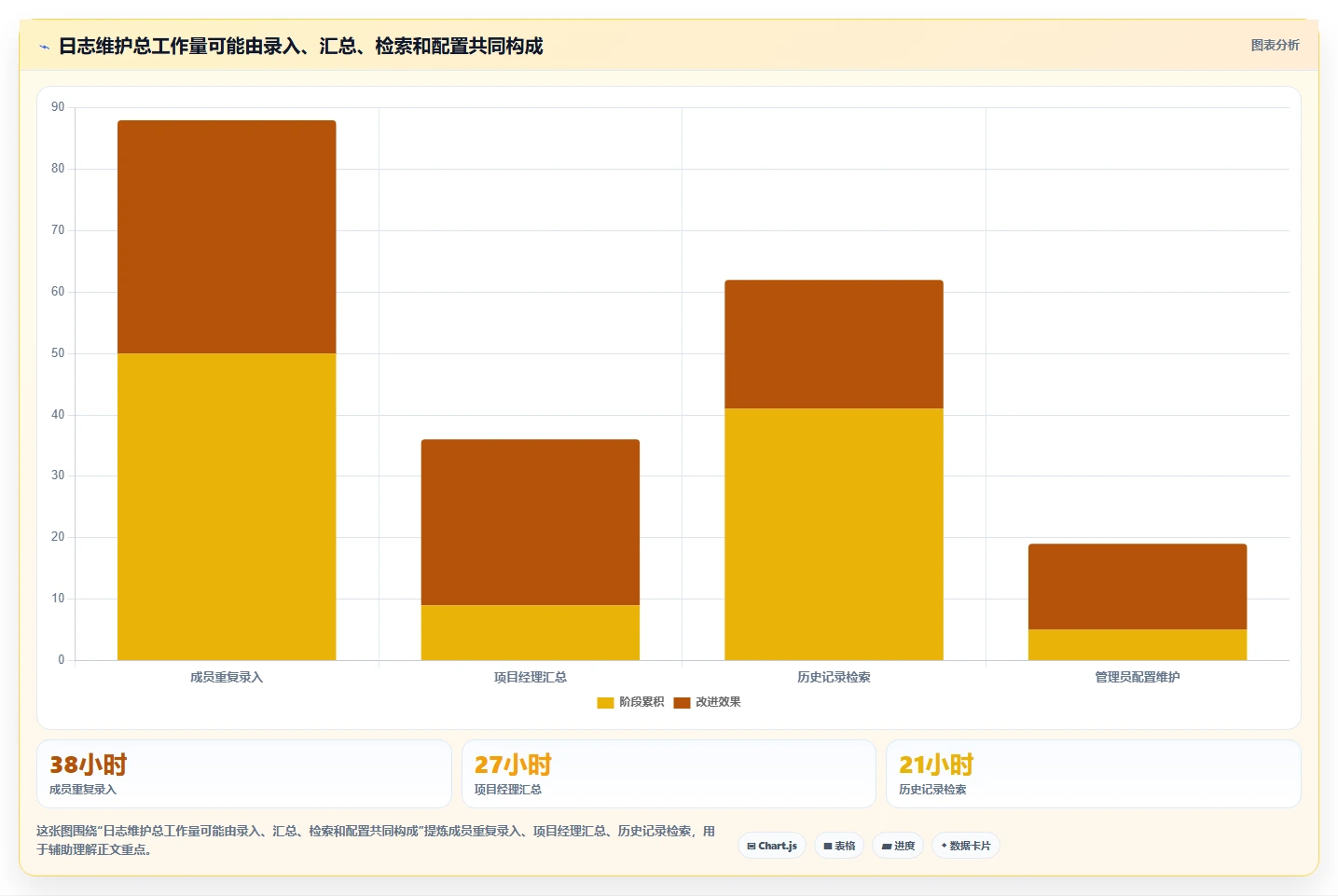
Task: Click the brown segment of 历史记录检索 bar
Action: (x=834, y=344)
